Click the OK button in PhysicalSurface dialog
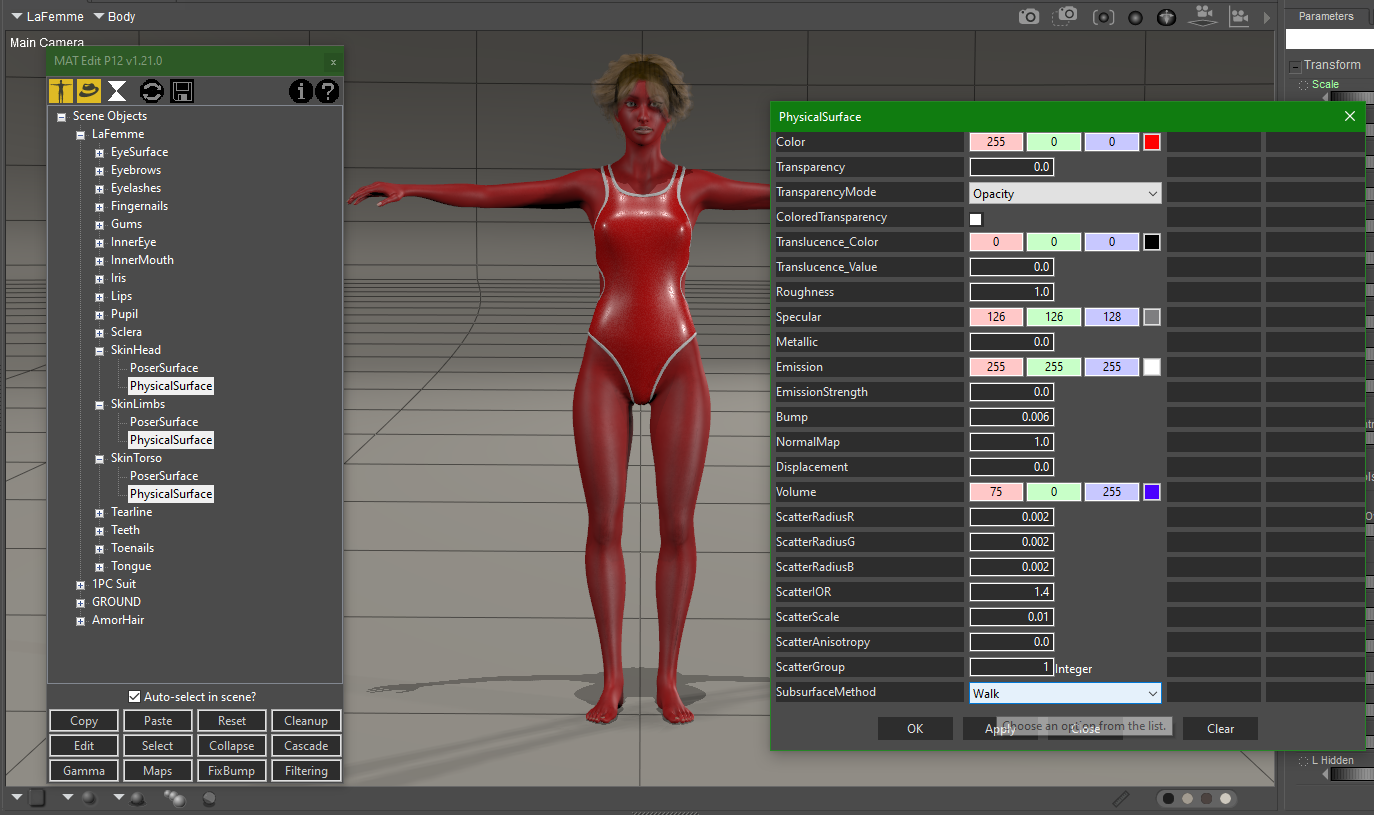 pyautogui.click(x=915, y=729)
